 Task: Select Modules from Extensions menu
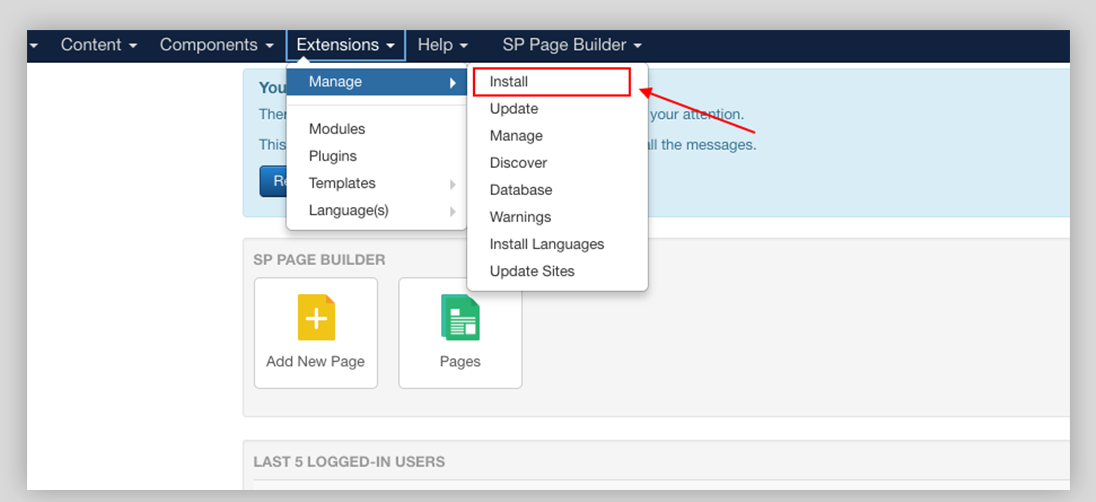pyautogui.click(x=337, y=129)
